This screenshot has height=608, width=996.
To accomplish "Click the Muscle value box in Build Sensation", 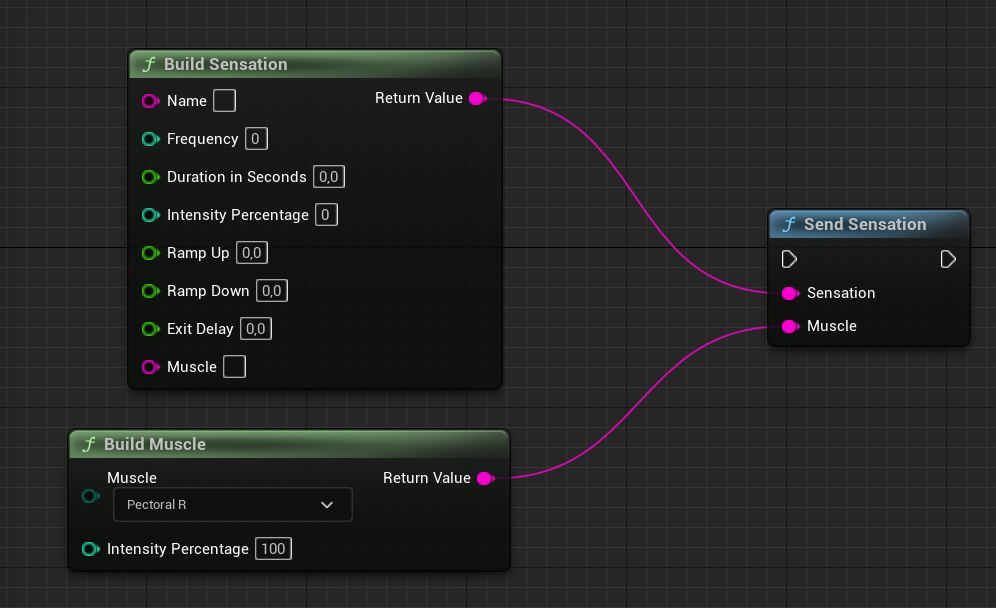I will [234, 367].
